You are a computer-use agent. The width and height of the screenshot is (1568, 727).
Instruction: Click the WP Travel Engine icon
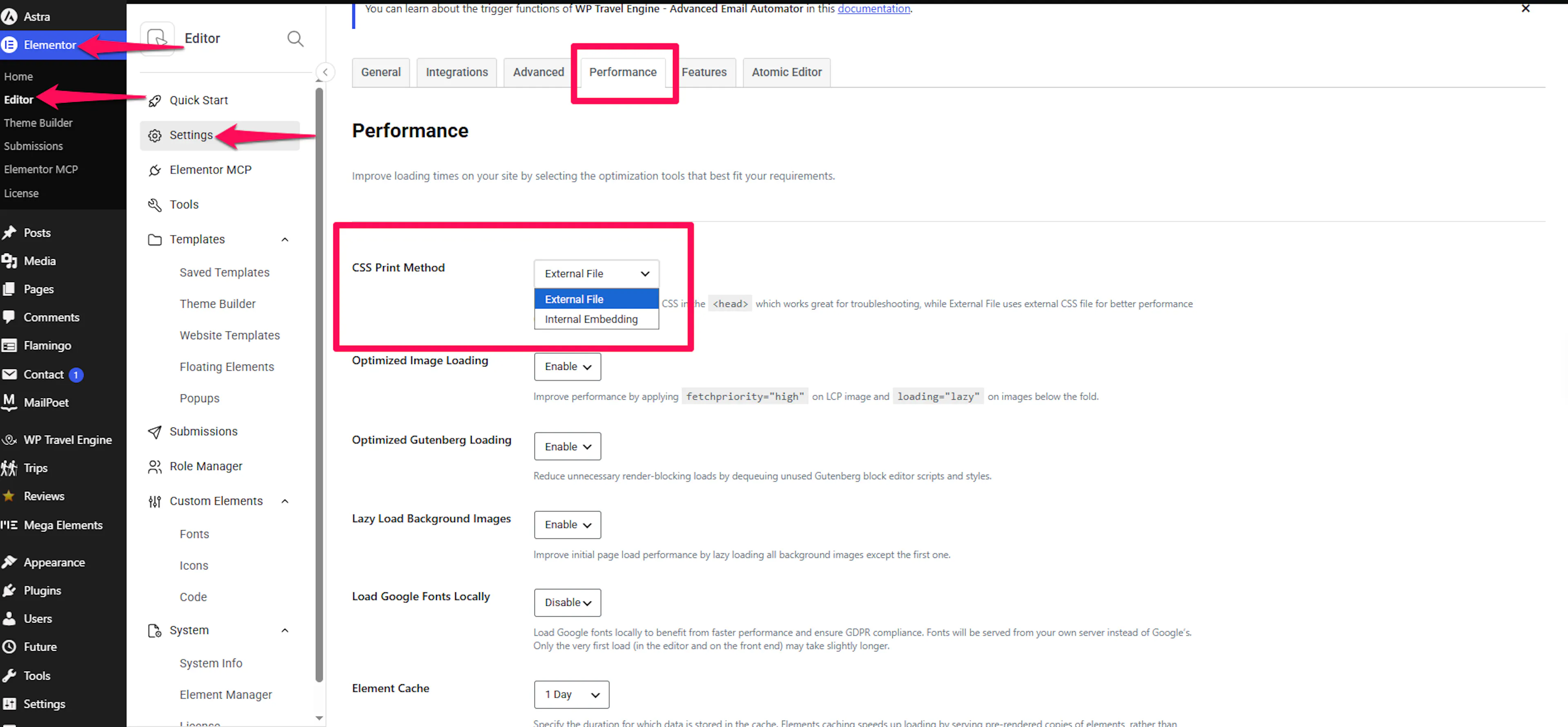tap(9, 439)
